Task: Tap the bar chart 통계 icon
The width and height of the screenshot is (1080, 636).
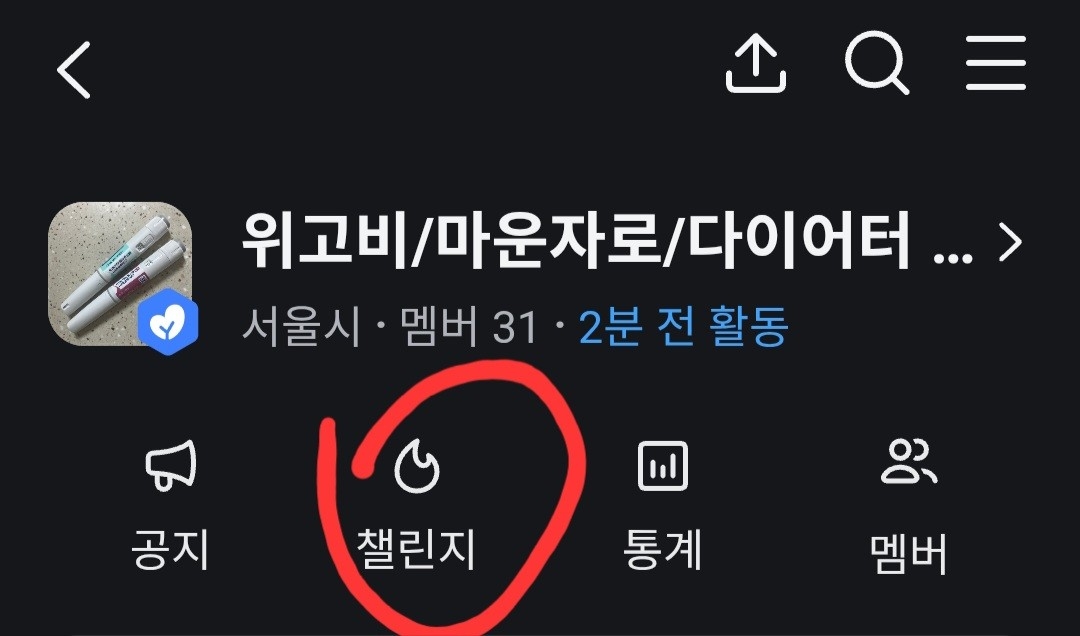Action: [x=663, y=466]
